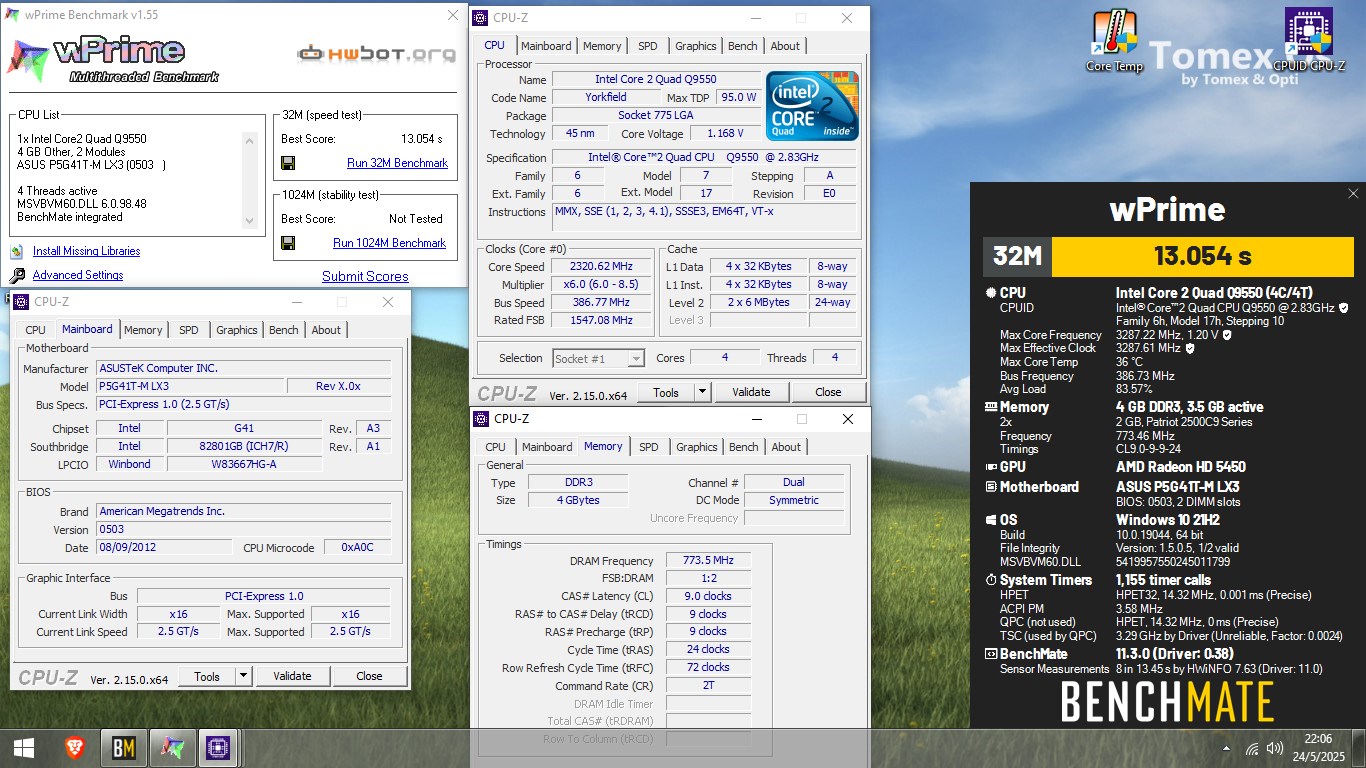The width and height of the screenshot is (1366, 768).
Task: Click the Rated FSB value 1547.08 MHz
Action: pos(602,321)
